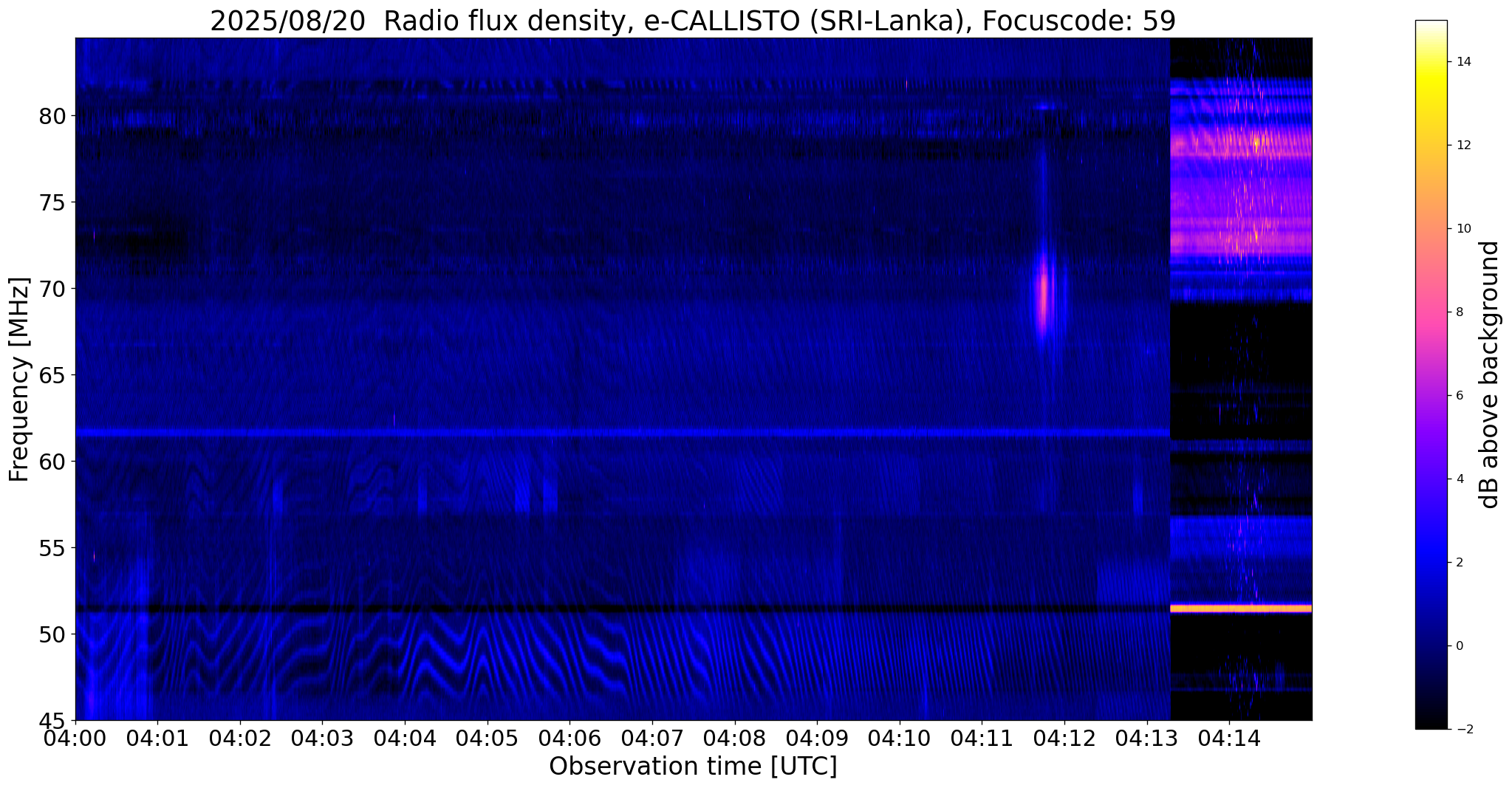Click the 04:07 time tick label

click(x=652, y=738)
